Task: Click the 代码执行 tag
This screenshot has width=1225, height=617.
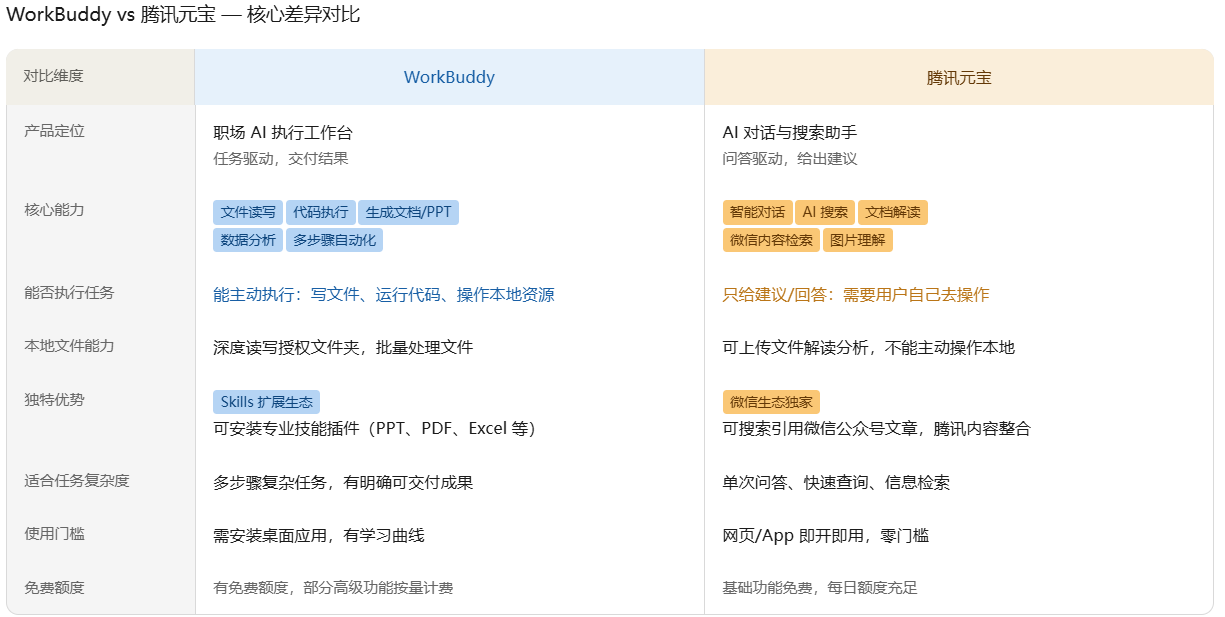Action: coord(321,212)
